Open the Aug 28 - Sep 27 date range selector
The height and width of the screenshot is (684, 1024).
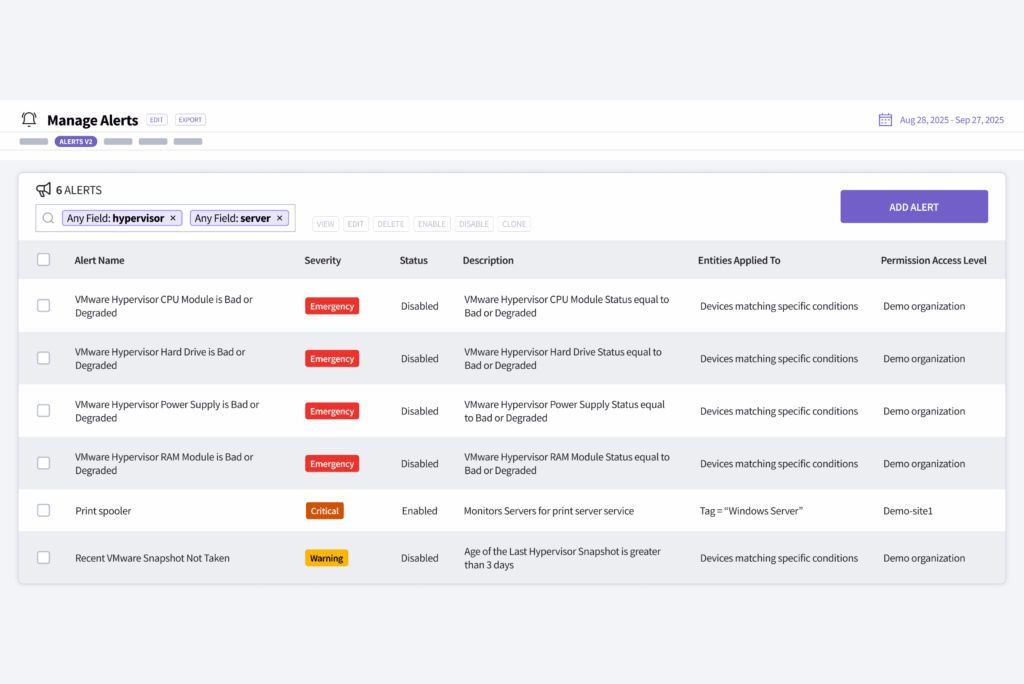950,119
